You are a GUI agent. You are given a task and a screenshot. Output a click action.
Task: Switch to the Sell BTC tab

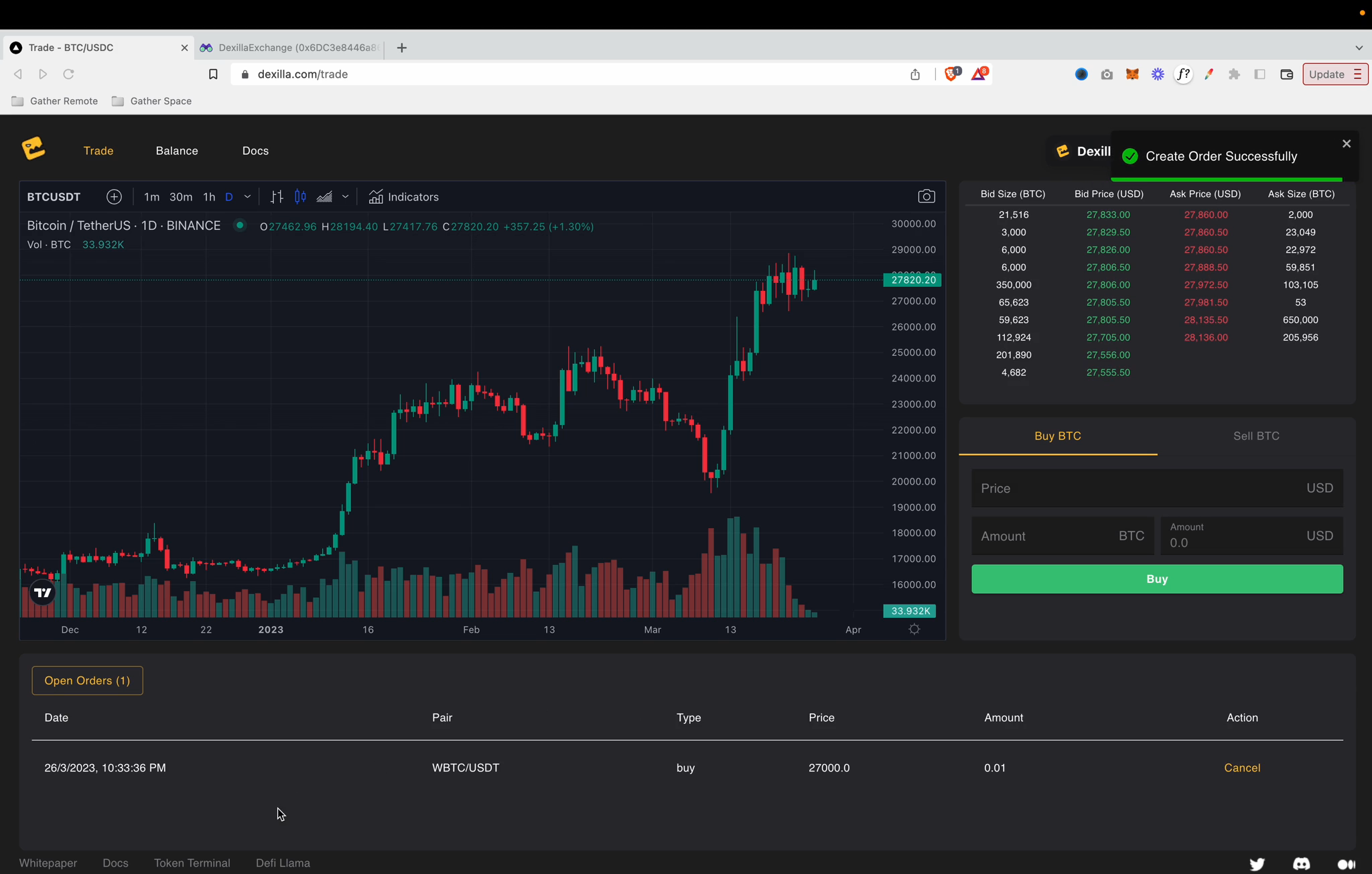1257,436
